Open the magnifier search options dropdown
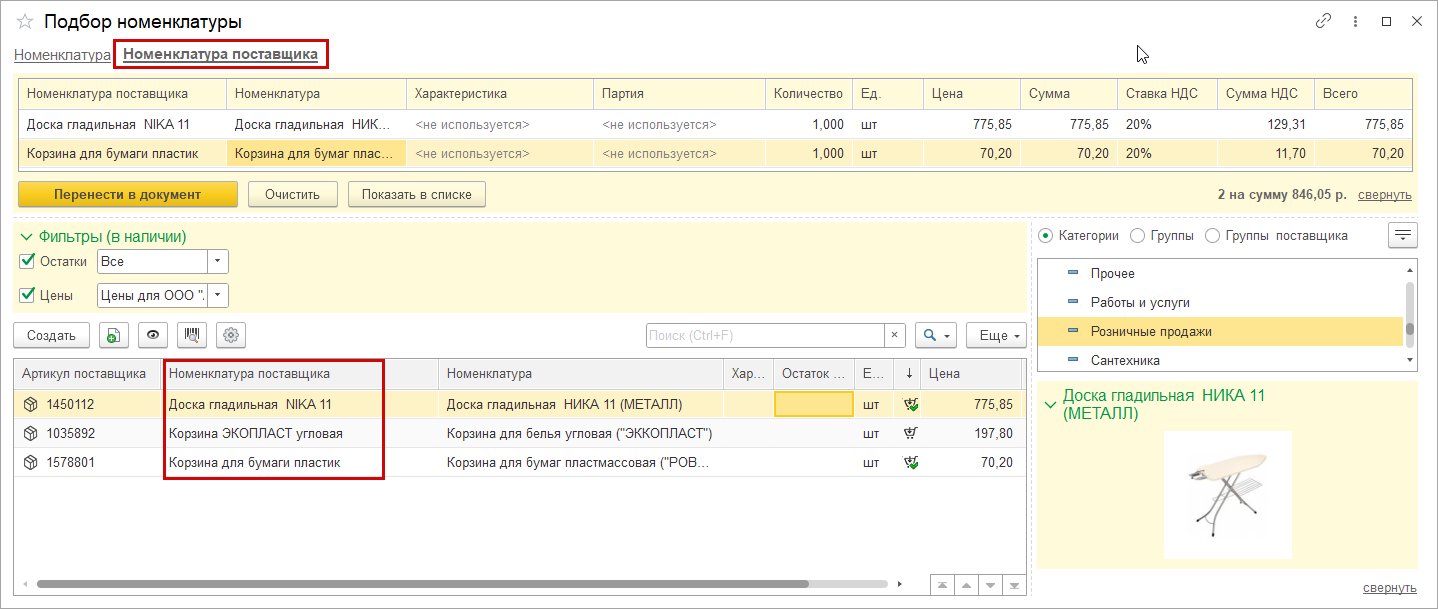The width and height of the screenshot is (1438, 609). (937, 336)
